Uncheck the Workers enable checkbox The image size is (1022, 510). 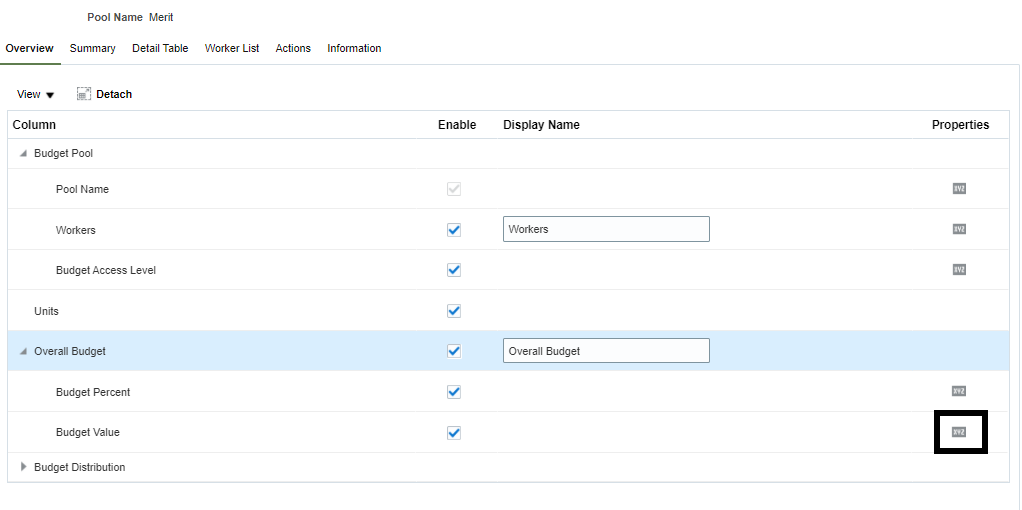pyautogui.click(x=454, y=229)
